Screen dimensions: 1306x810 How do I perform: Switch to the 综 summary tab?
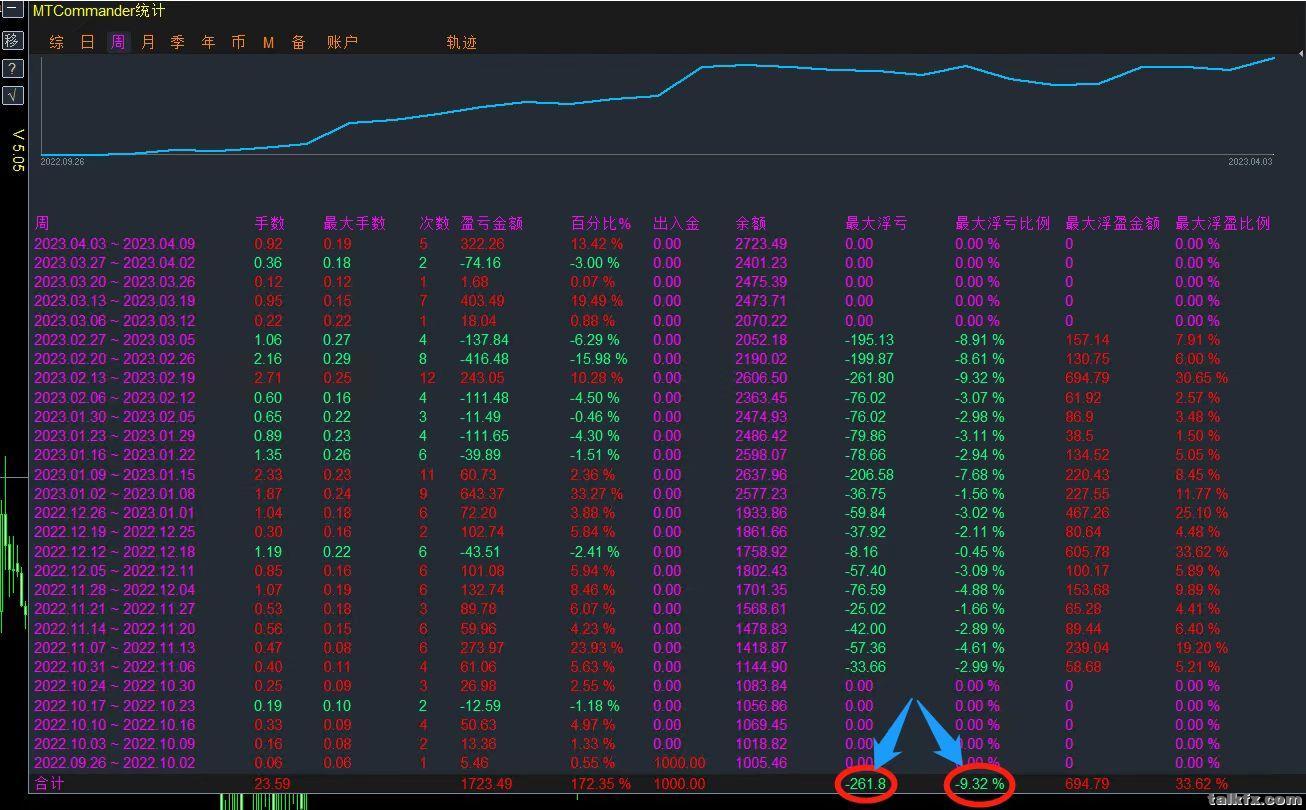[x=57, y=42]
